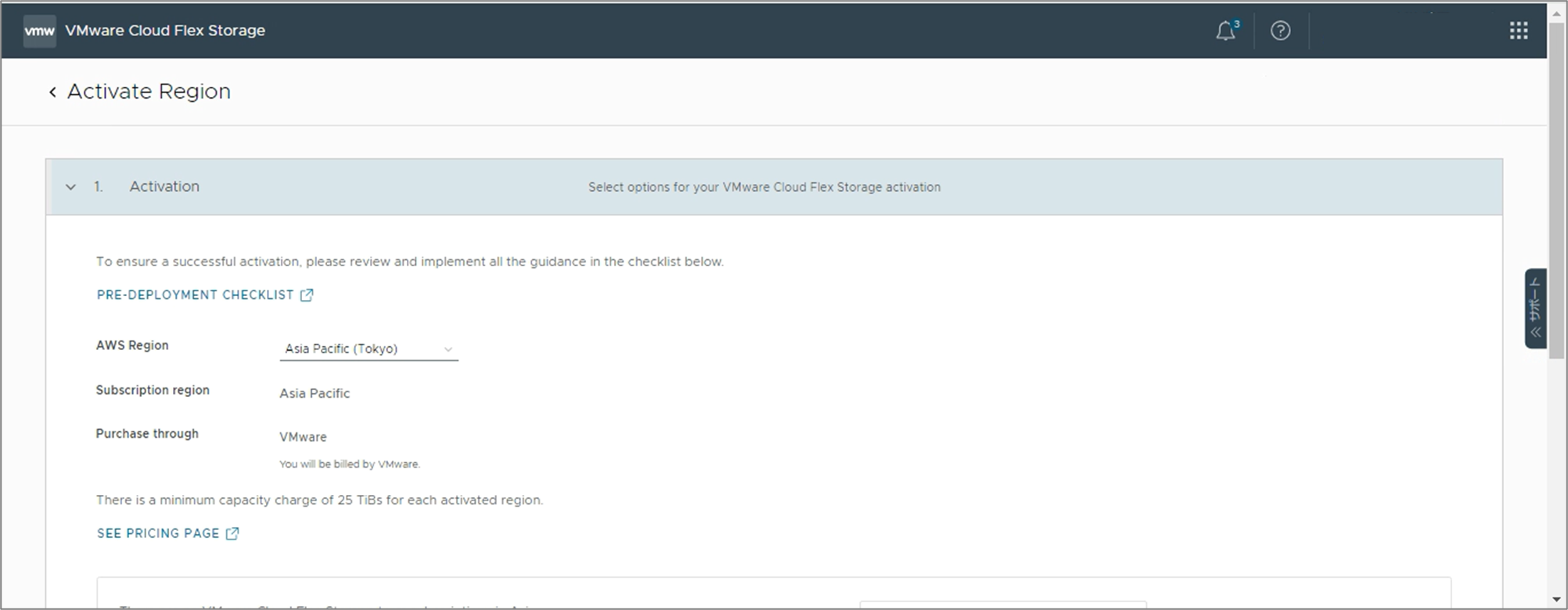This screenshot has width=1568, height=610.
Task: Click 'Select options for your VMware Cloud Flex Storage activation'
Action: pyautogui.click(x=764, y=187)
